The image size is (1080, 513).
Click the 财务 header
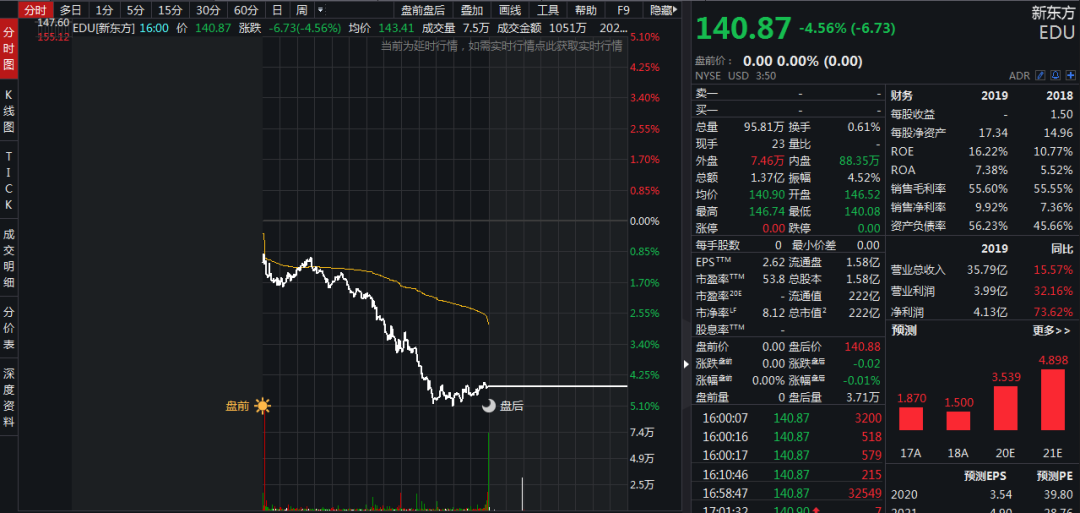coord(903,96)
